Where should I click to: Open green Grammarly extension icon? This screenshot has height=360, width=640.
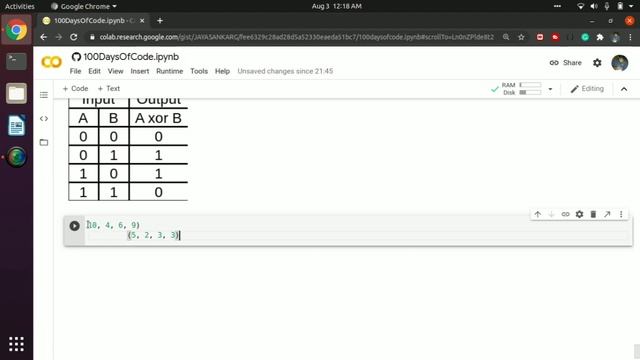(x=585, y=37)
